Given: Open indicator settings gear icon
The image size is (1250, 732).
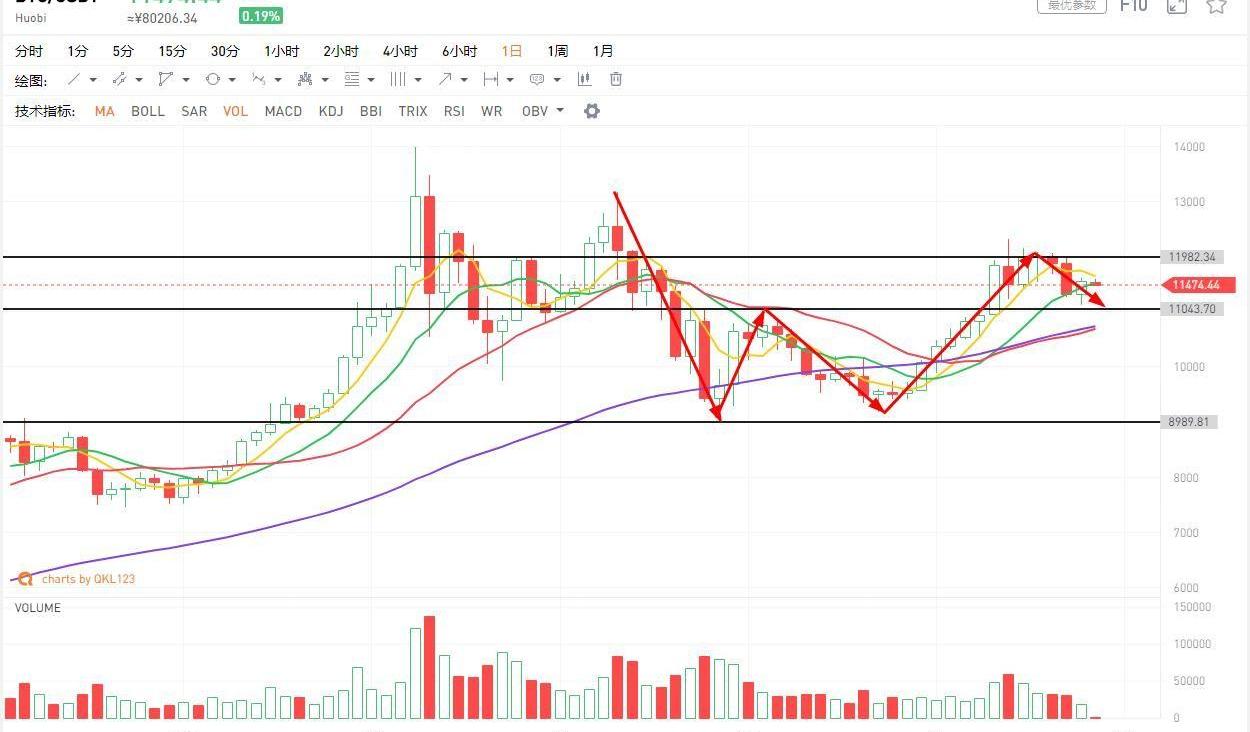Looking at the screenshot, I should click(x=591, y=111).
